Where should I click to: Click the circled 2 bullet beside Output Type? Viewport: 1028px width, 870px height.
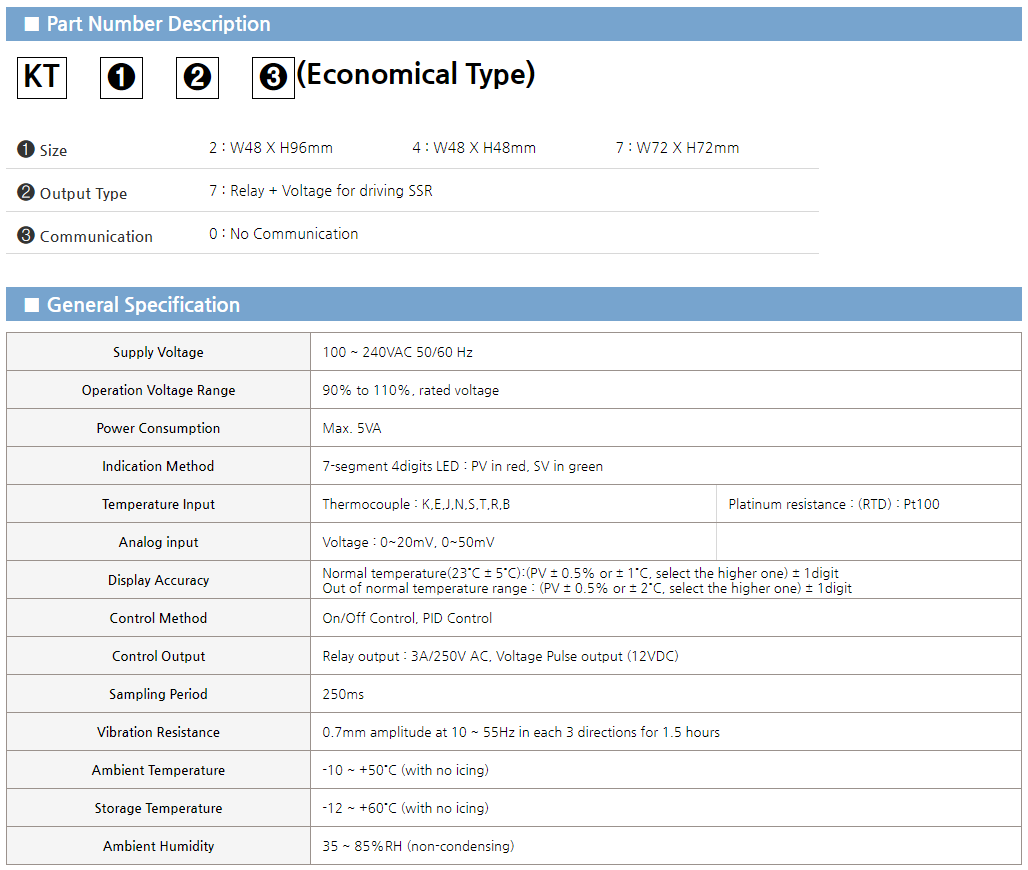click(26, 192)
